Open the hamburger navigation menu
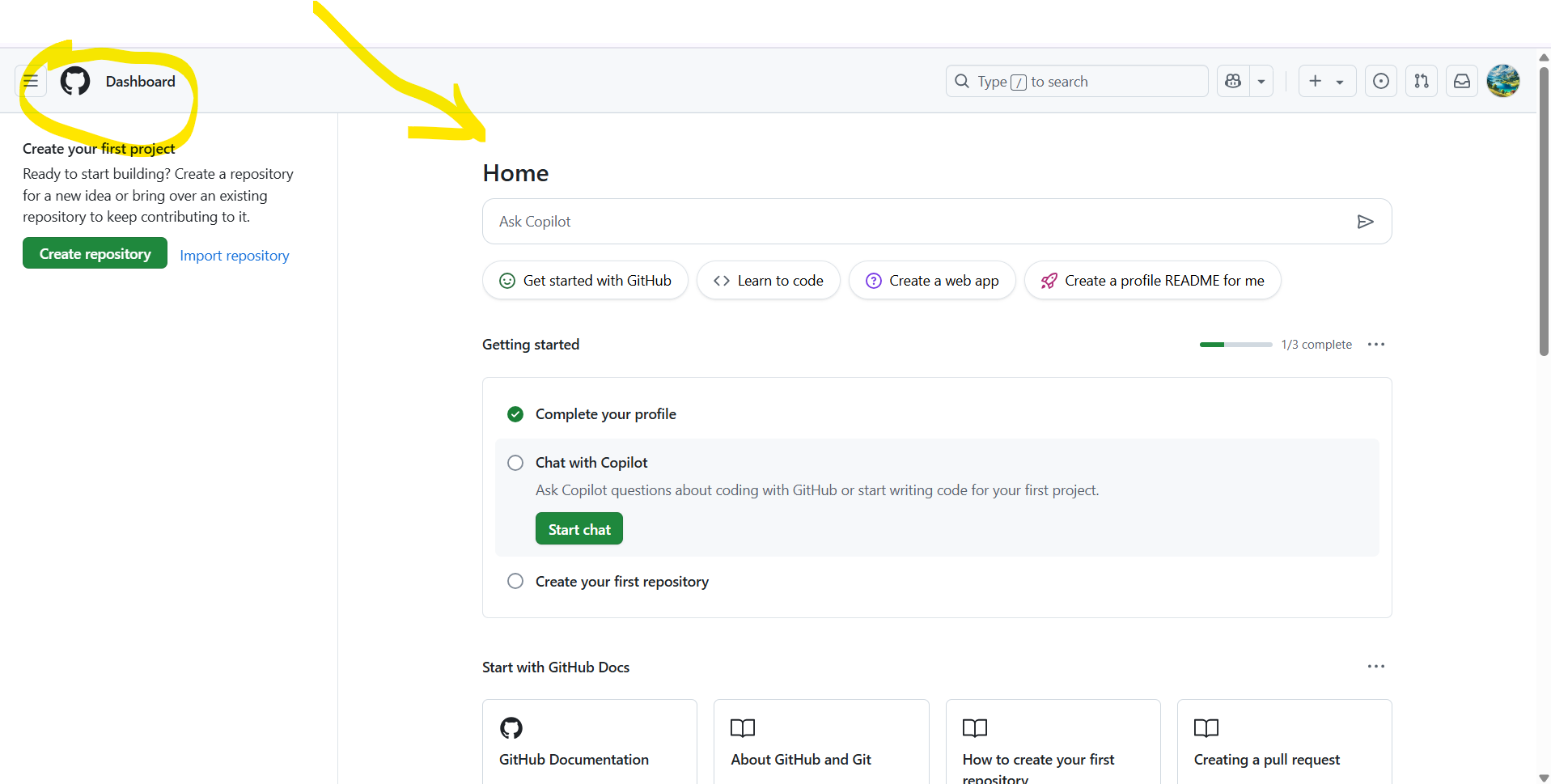The image size is (1551, 784). point(31,81)
